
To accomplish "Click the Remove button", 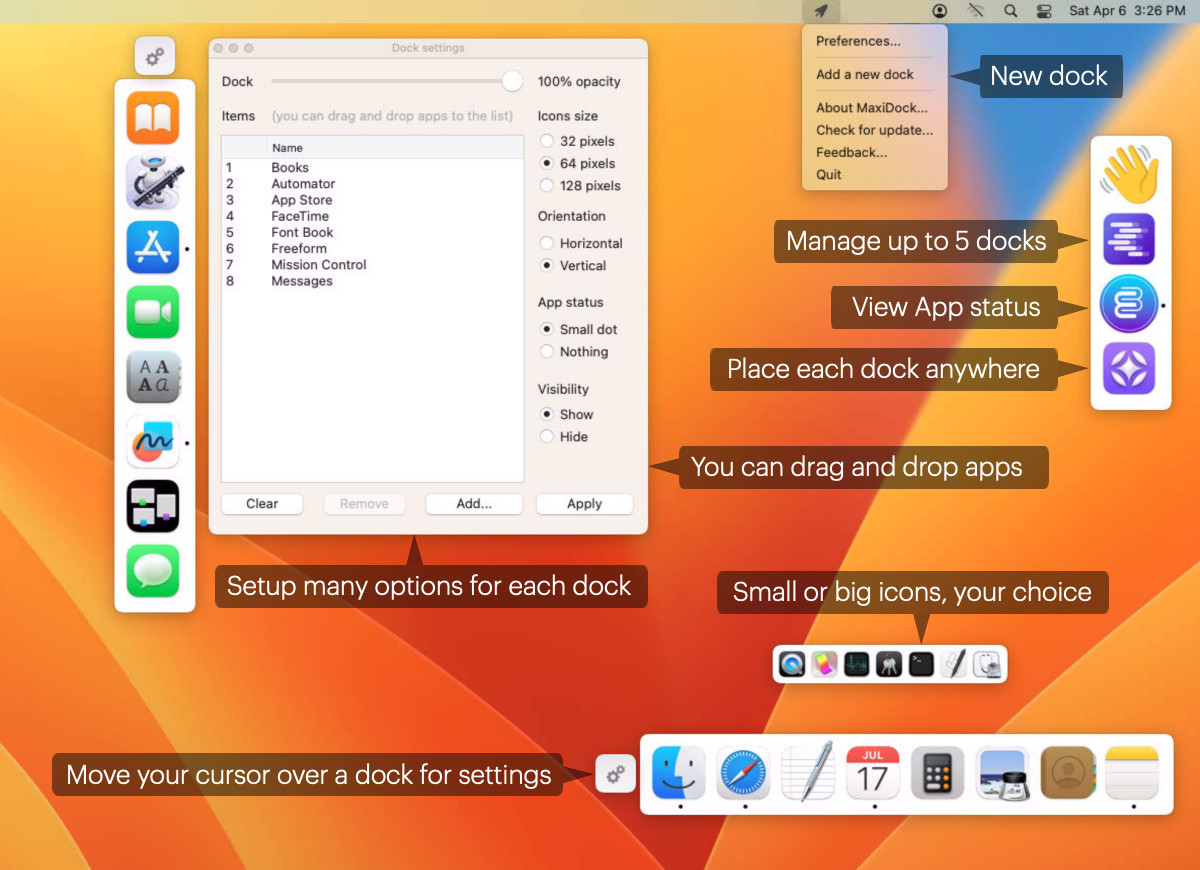I will coord(364,504).
